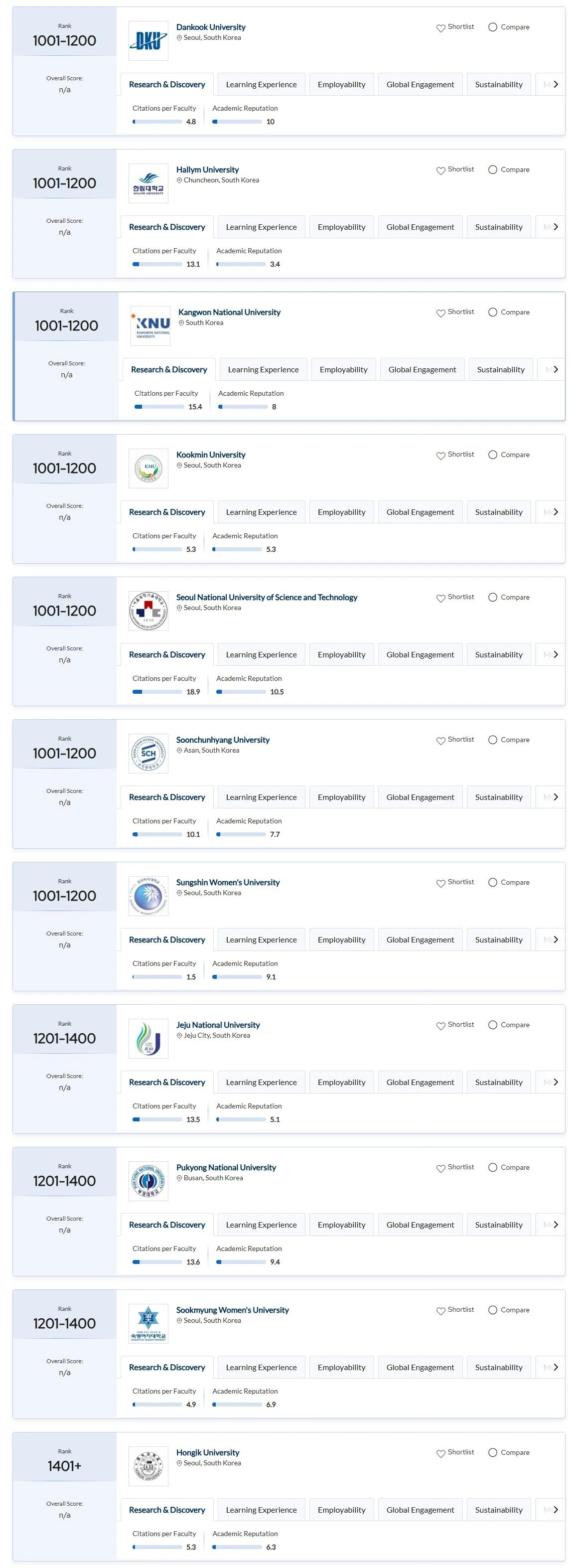Viewport: 571px width, 1568px height.
Task: Click heart icon to shortlist Pukyong National University
Action: tap(441, 1168)
